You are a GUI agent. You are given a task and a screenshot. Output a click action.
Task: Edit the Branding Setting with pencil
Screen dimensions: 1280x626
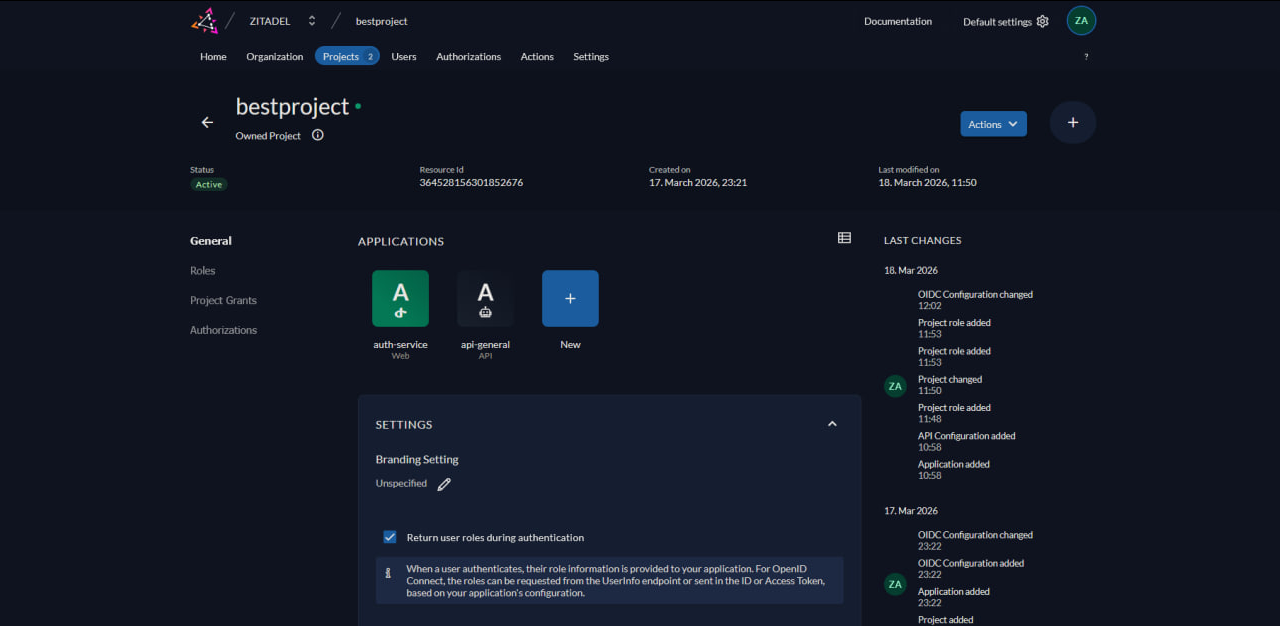point(444,484)
